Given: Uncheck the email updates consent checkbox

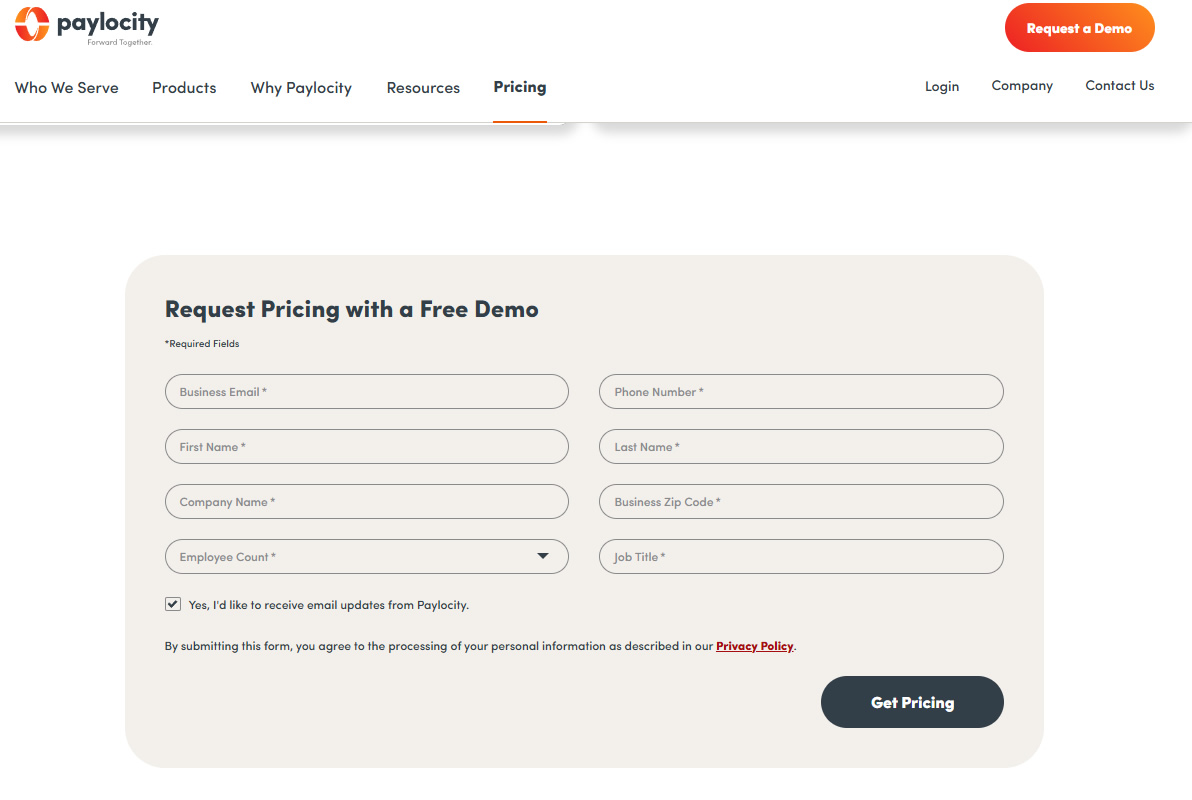Looking at the screenshot, I should click(x=173, y=603).
